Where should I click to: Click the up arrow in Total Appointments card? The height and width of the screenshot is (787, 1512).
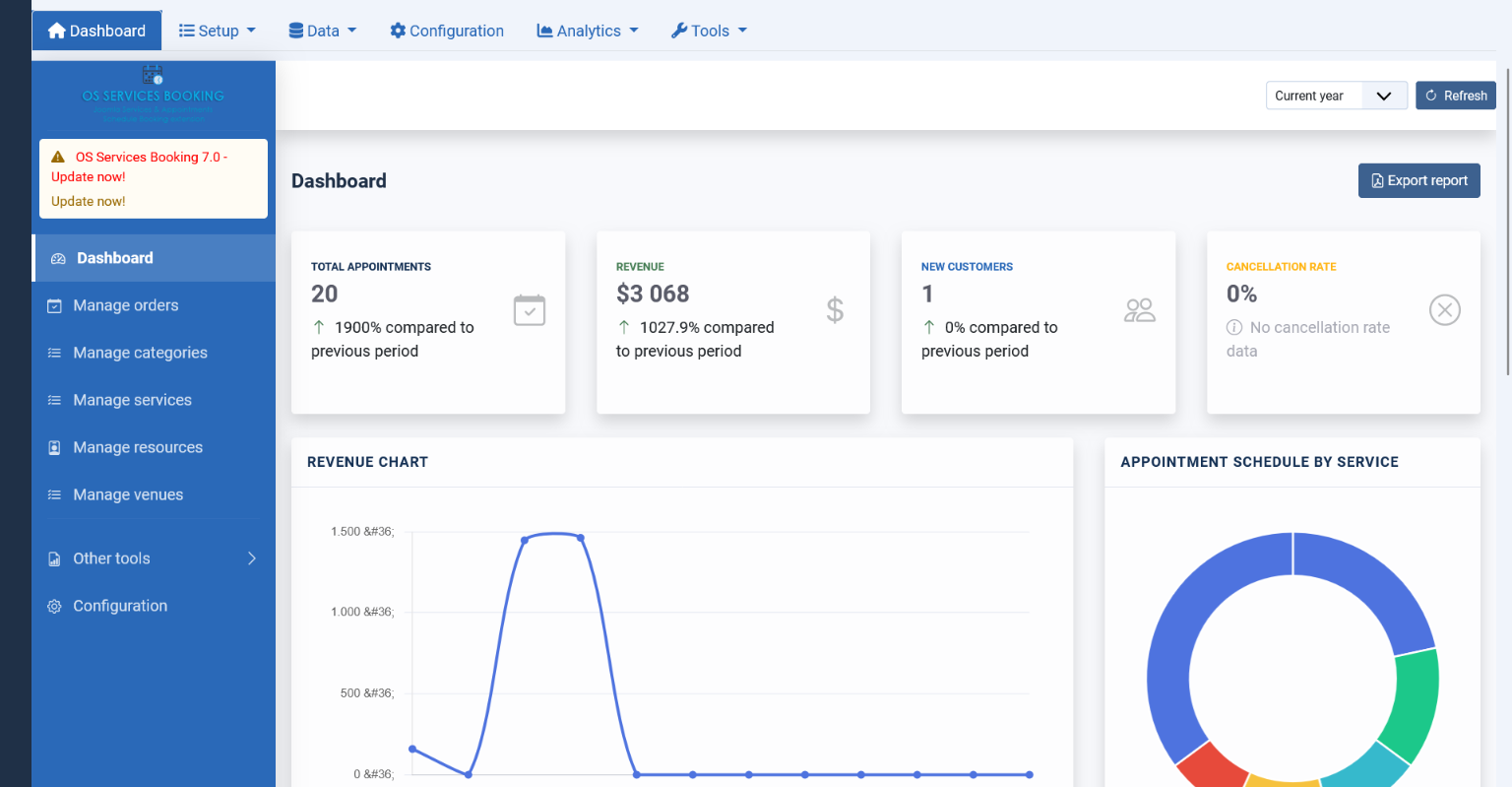point(319,327)
